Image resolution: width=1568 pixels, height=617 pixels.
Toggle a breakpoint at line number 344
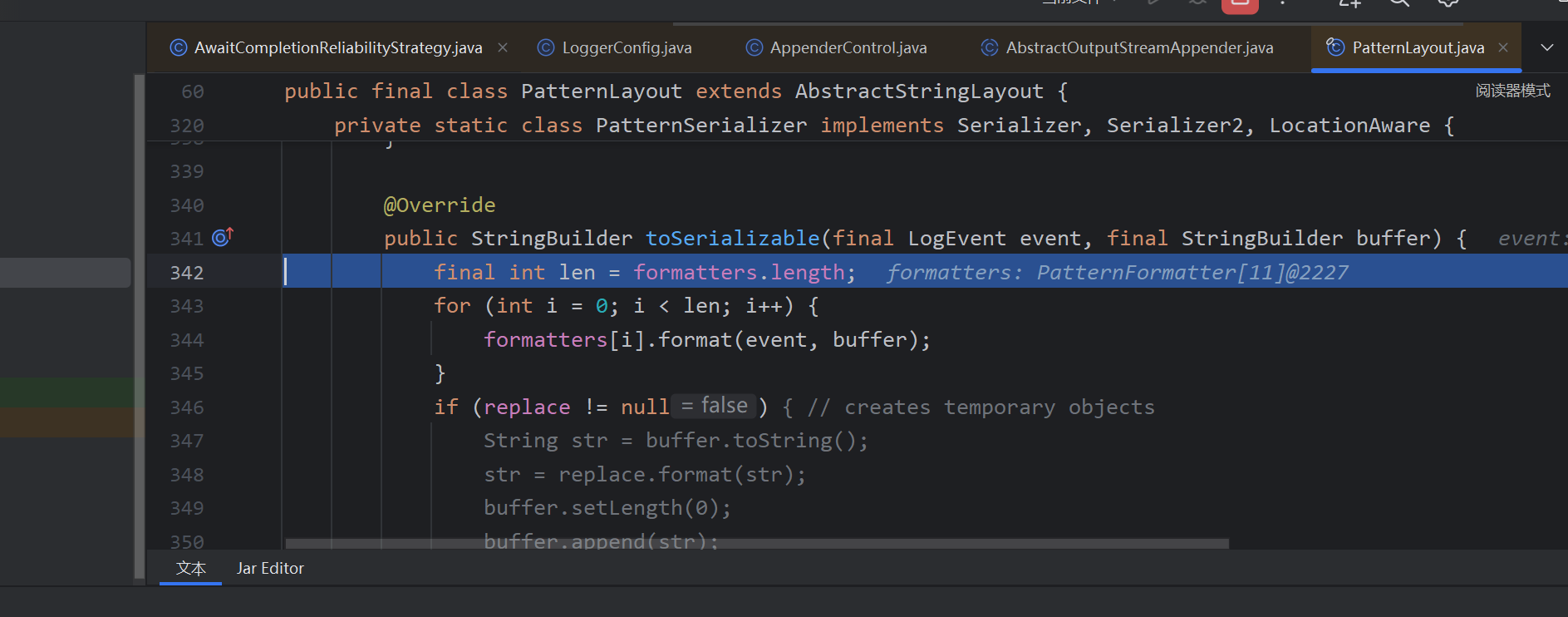point(187,340)
